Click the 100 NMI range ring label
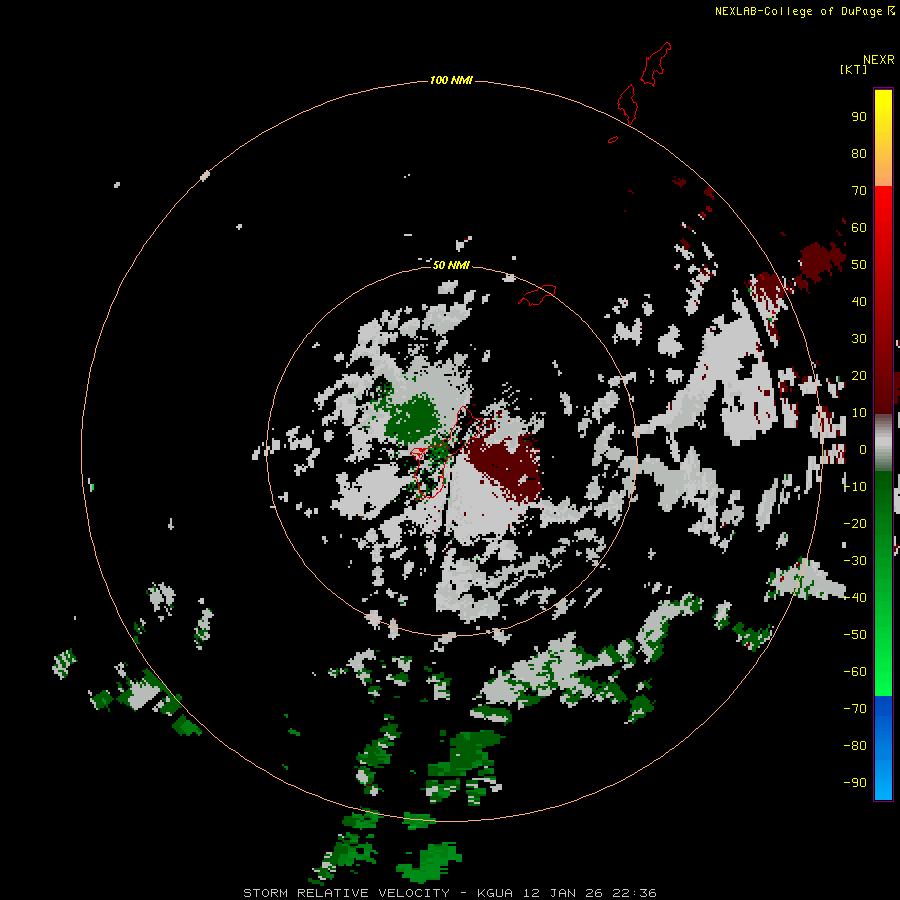Viewport: 900px width, 900px height. click(451, 80)
